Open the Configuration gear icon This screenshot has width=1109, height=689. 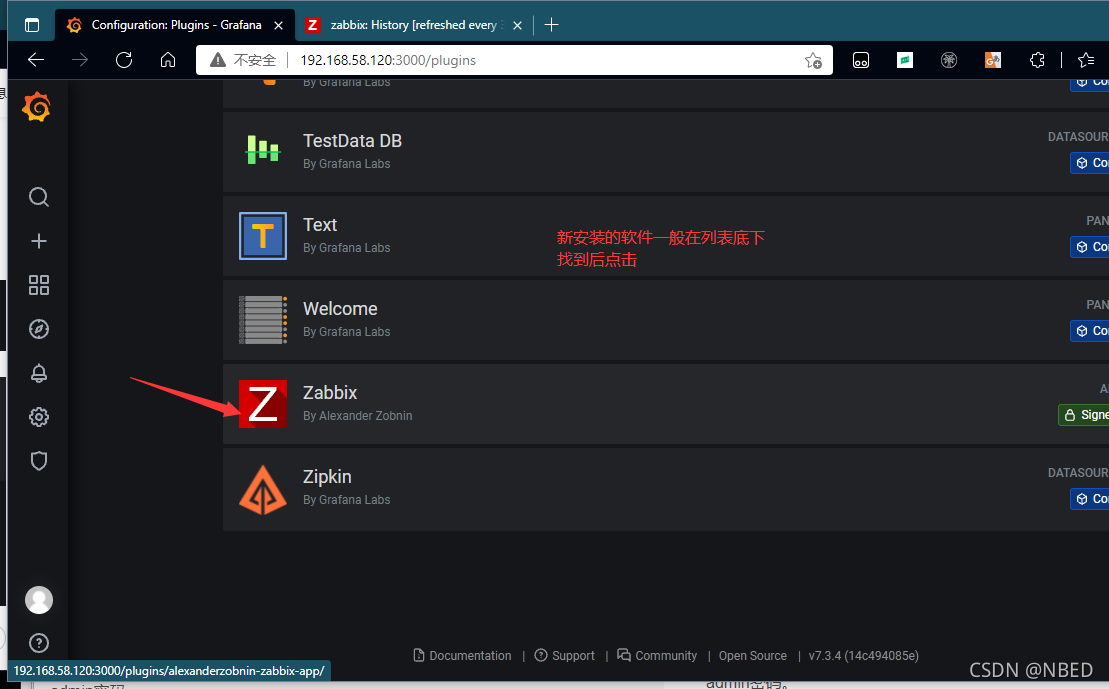(39, 417)
